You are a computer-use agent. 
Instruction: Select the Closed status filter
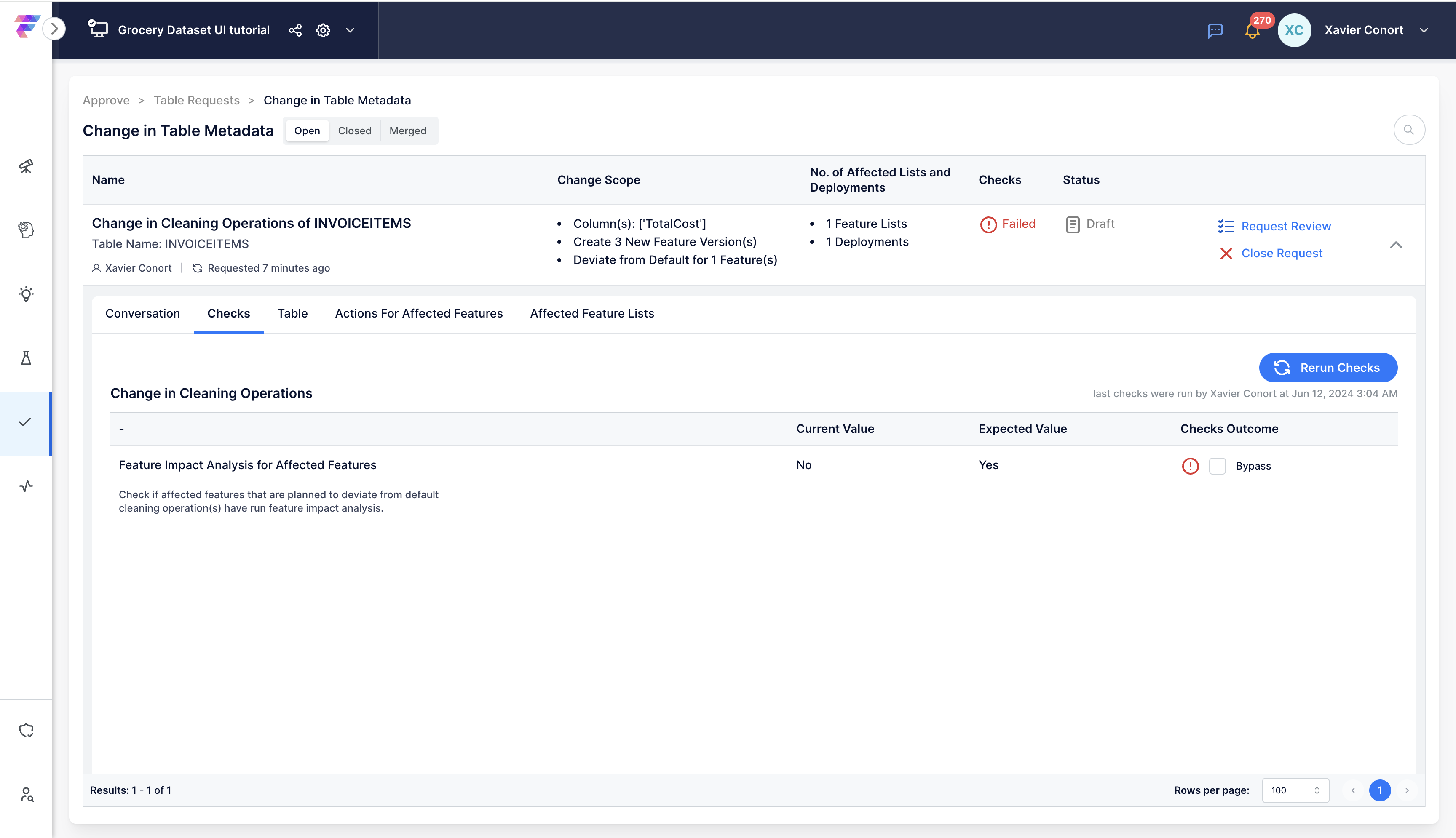pyautogui.click(x=355, y=131)
